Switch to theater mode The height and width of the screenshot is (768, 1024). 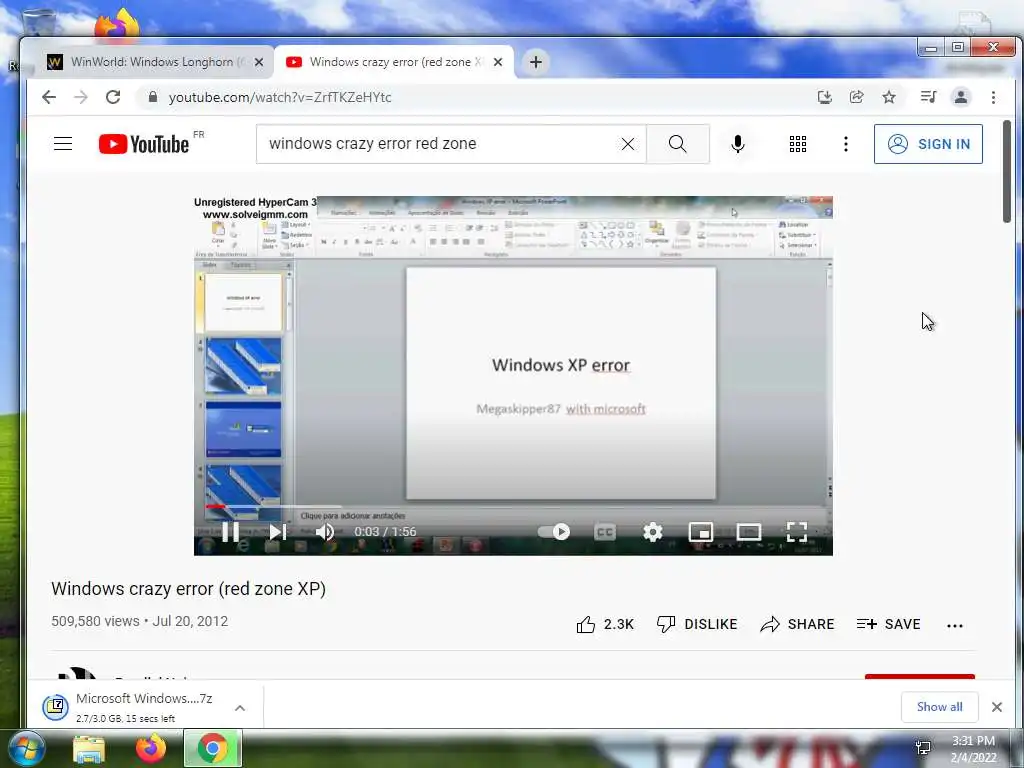[x=748, y=532]
